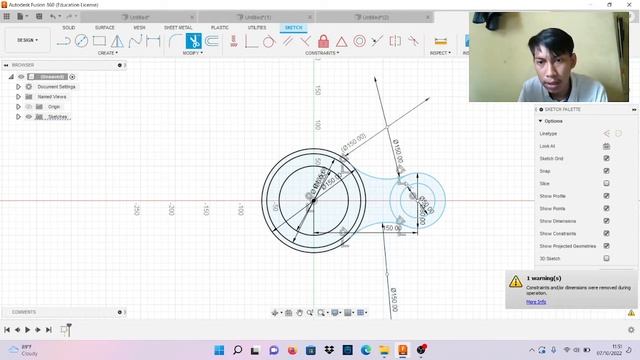Click the Save icon in top toolbar
The image size is (640, 360).
[x=39, y=16]
